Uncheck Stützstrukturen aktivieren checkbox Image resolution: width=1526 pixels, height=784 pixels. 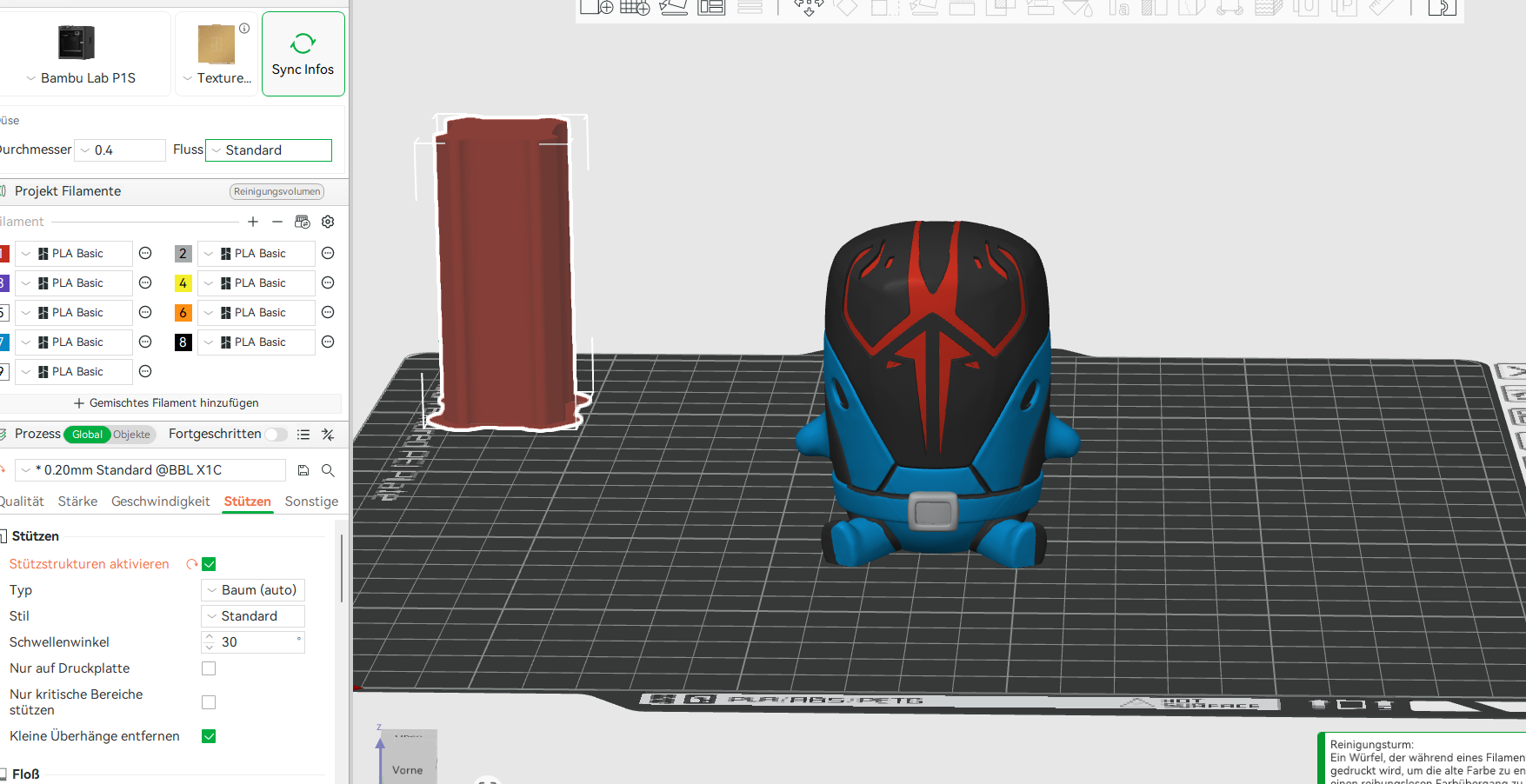coord(209,564)
